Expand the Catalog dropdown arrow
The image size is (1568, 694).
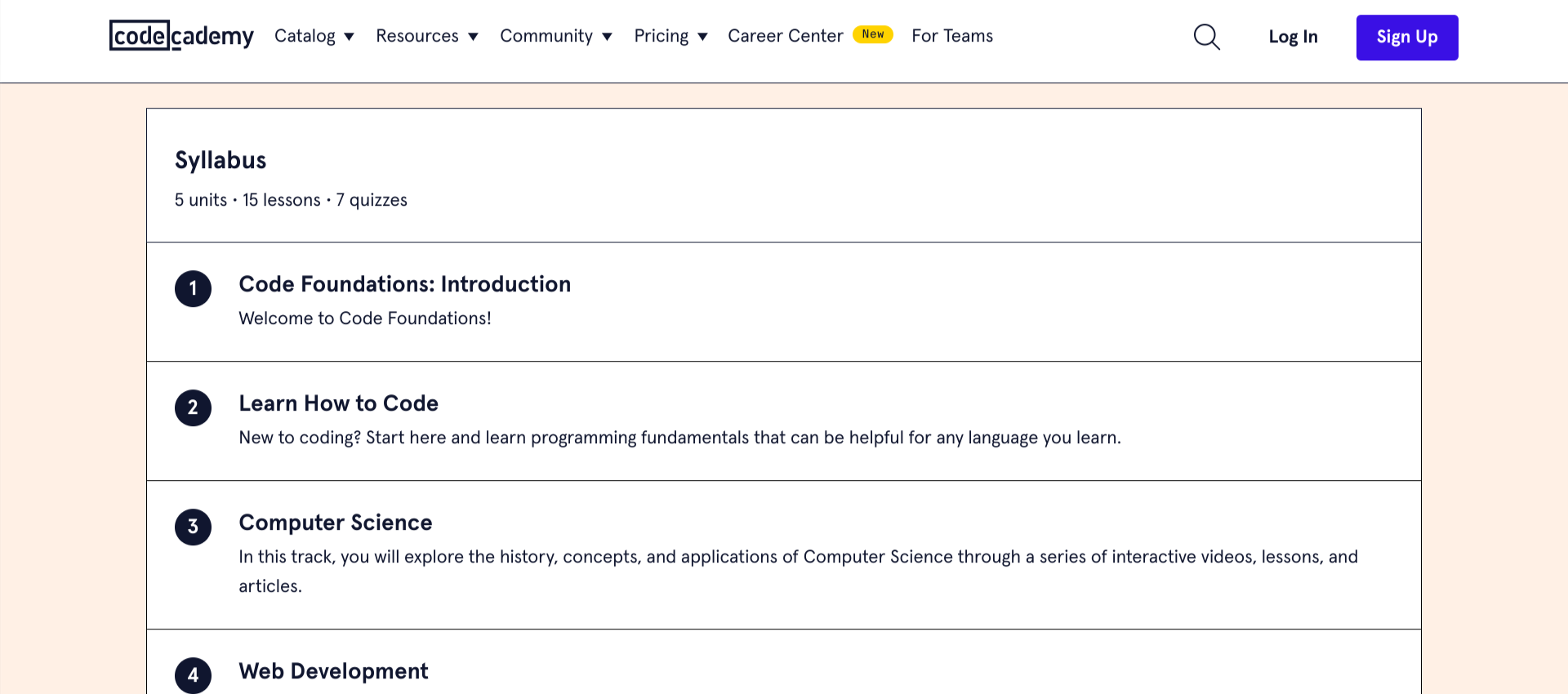click(x=349, y=37)
